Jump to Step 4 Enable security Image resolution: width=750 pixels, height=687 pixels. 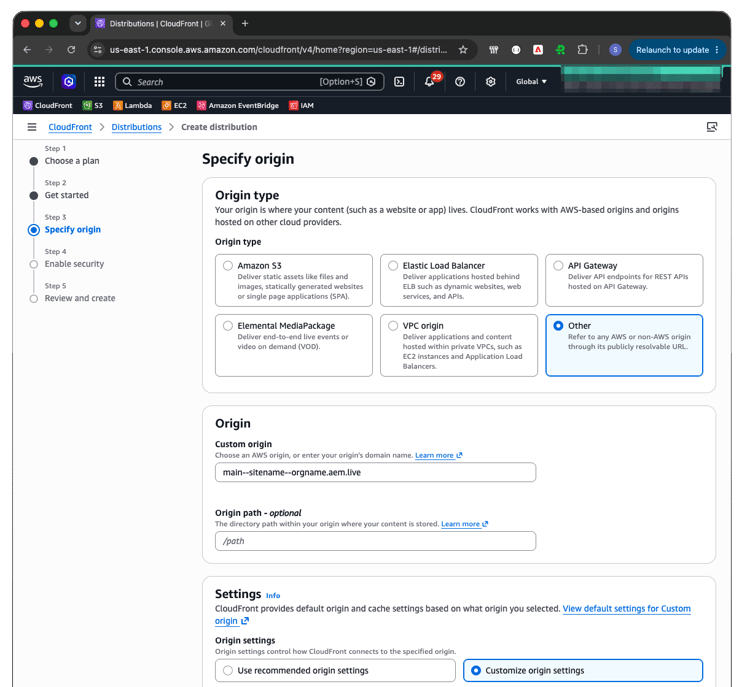[x=74, y=264]
